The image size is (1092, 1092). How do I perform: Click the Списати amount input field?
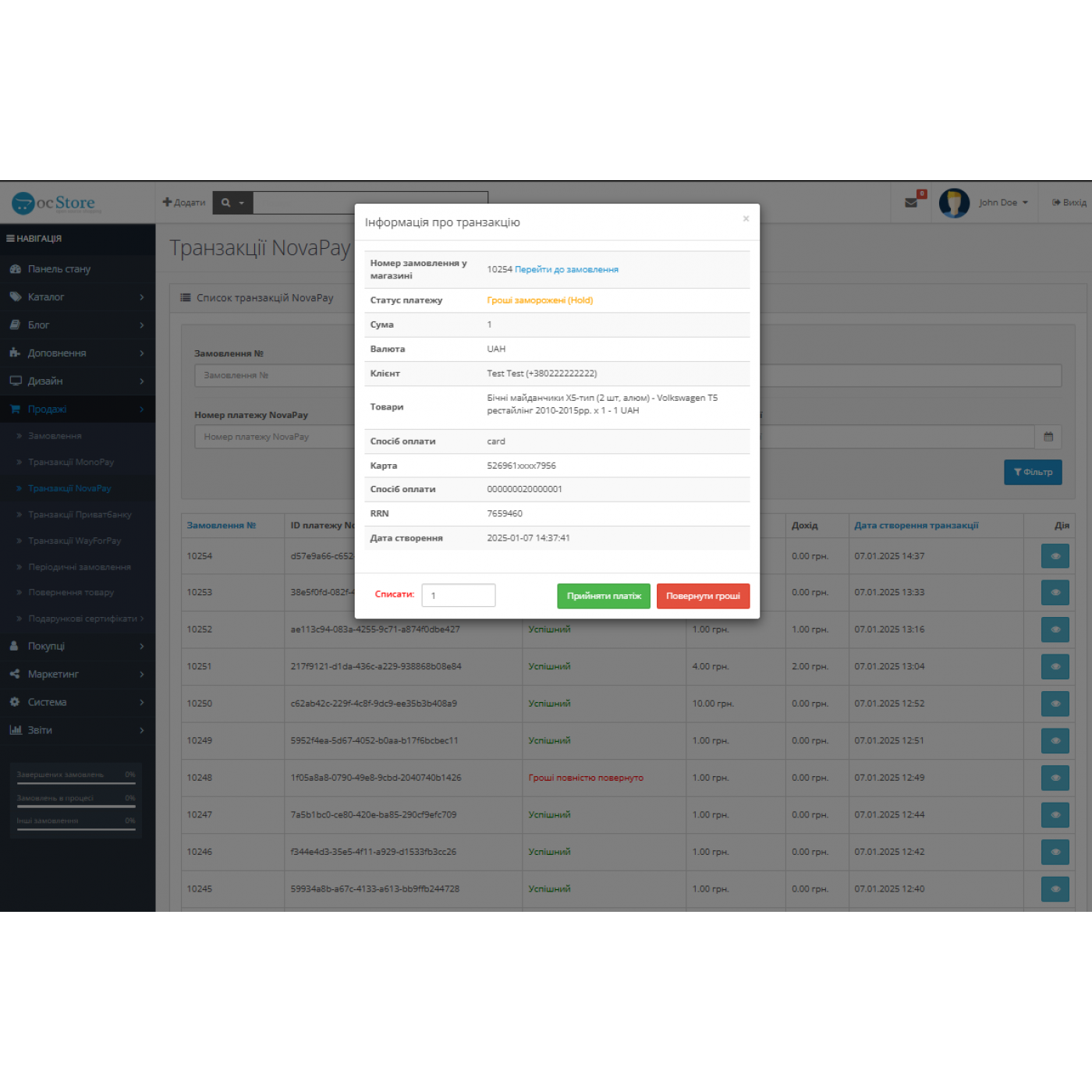coord(458,595)
